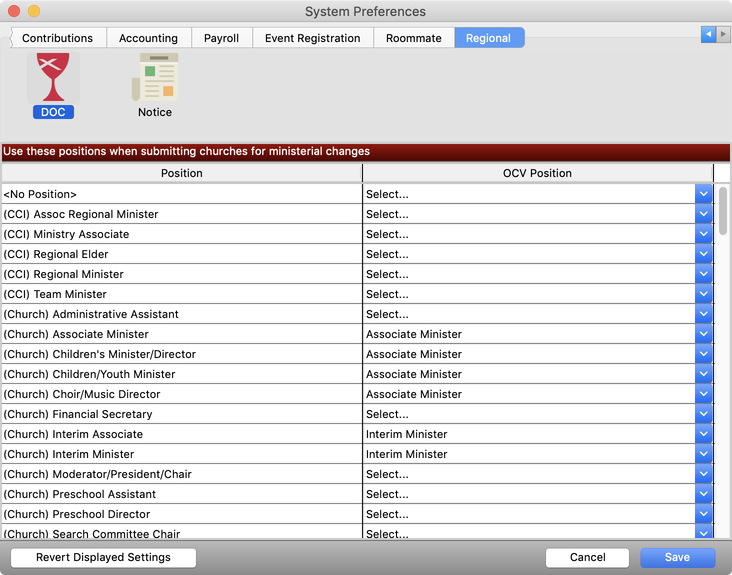Viewport: 732px width, 575px height.
Task: Expand OCV dropdown for No Position row
Action: (x=704, y=194)
